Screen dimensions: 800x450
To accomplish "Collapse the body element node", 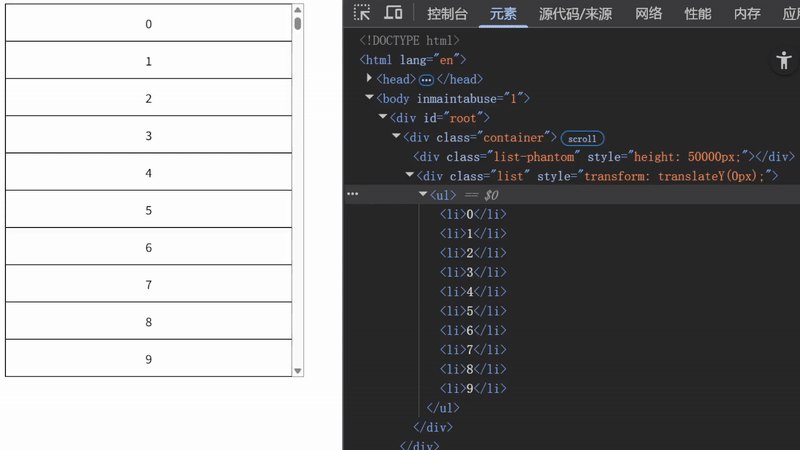I will (x=370, y=98).
